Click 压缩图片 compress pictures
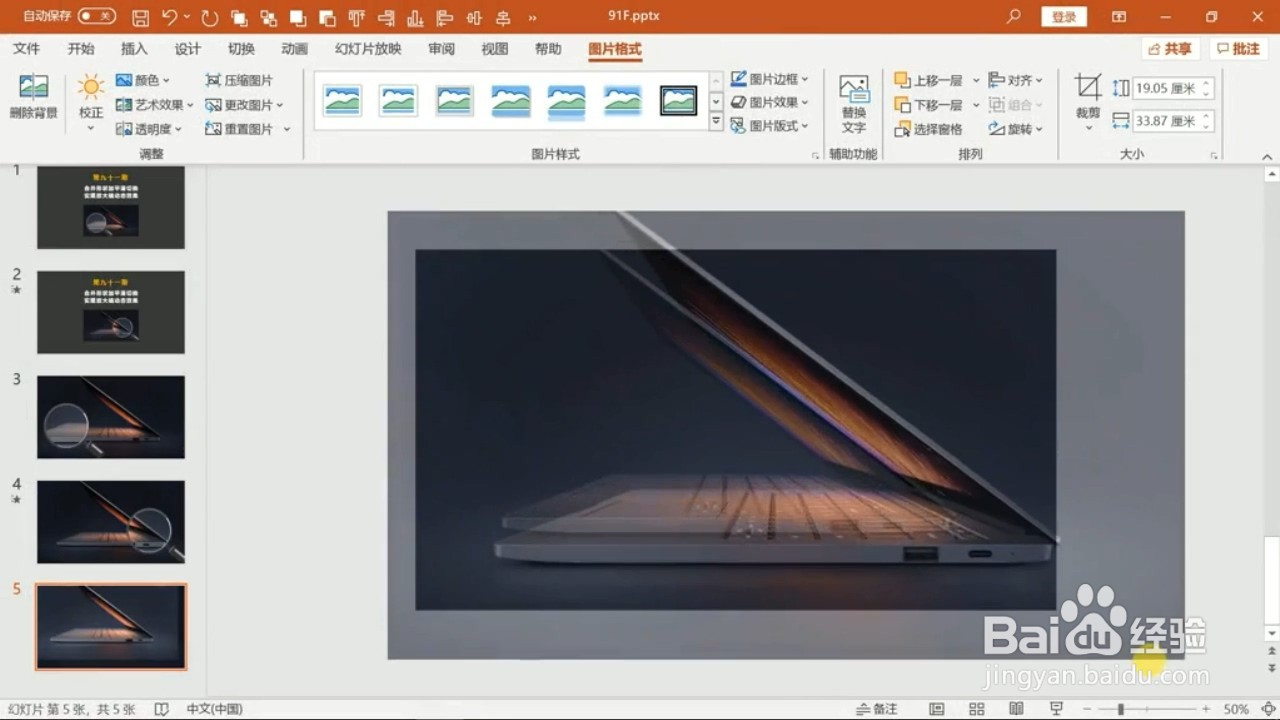Image resolution: width=1280 pixels, height=720 pixels. pyautogui.click(x=239, y=80)
